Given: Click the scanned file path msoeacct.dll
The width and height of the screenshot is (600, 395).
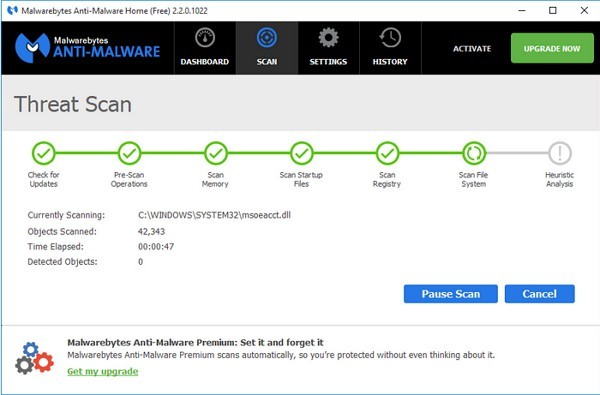Looking at the screenshot, I should pos(214,215).
